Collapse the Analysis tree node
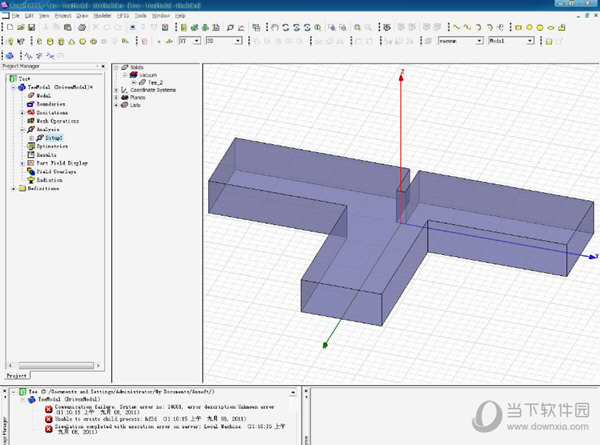600x445 pixels. point(22,129)
